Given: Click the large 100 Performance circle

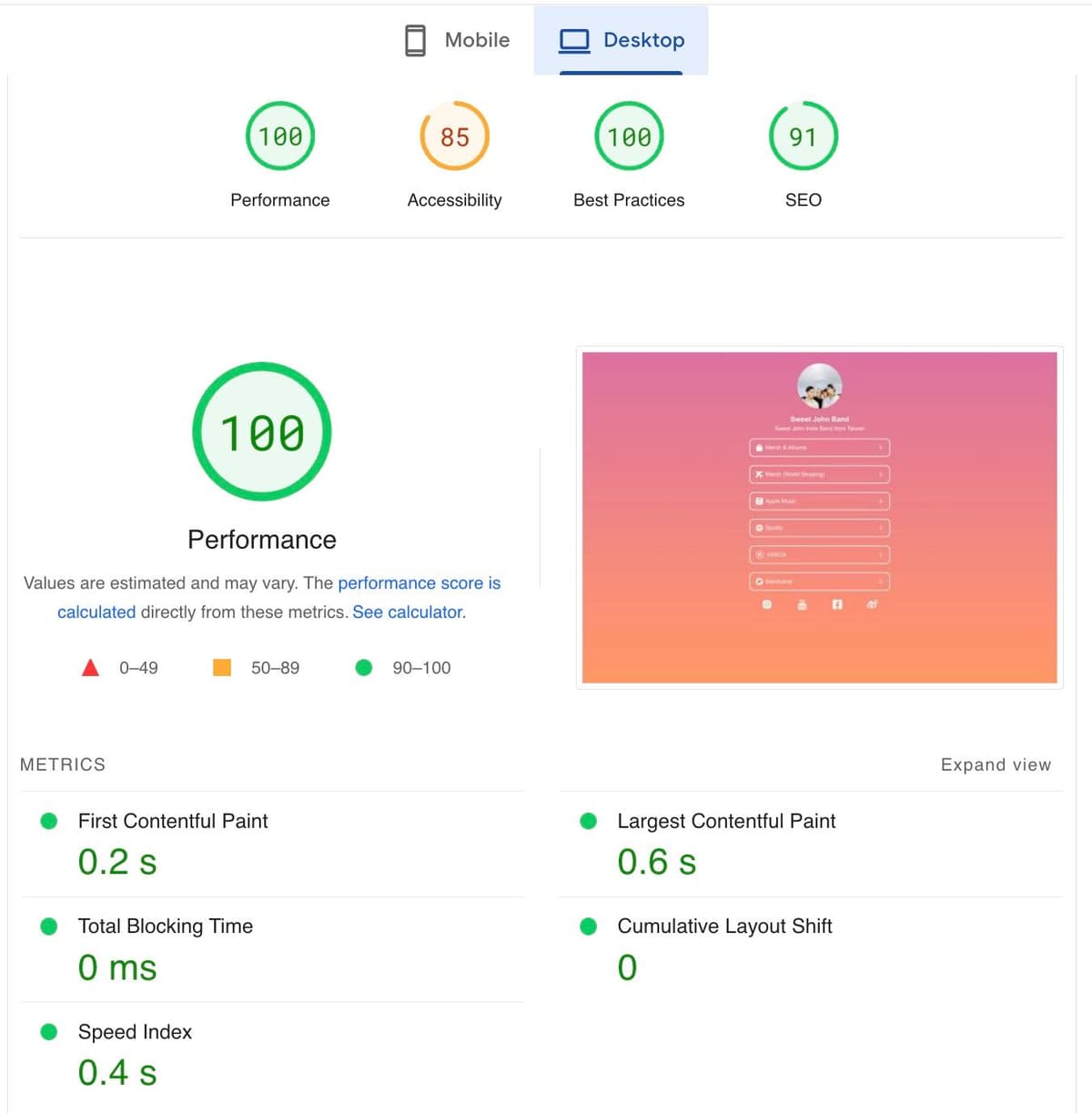Looking at the screenshot, I should (261, 430).
